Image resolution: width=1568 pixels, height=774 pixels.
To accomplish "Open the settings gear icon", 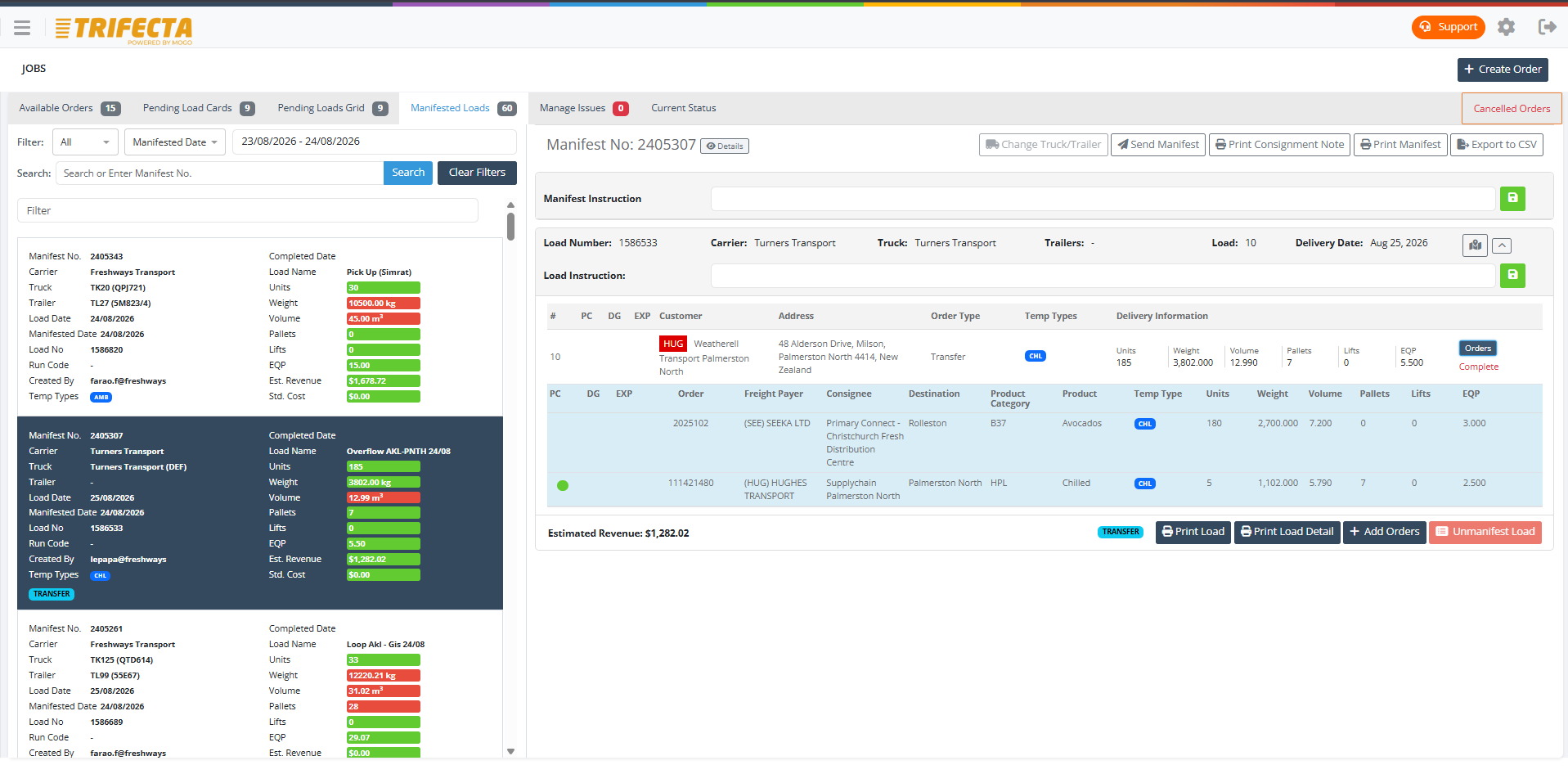I will [1506, 27].
